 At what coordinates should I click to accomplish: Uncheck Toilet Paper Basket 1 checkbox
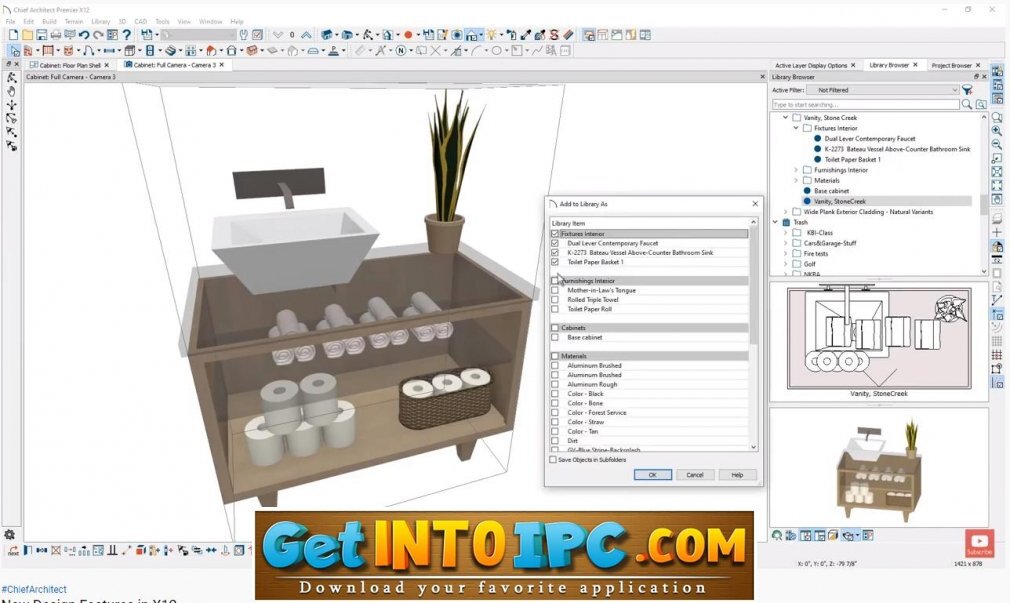(x=555, y=262)
